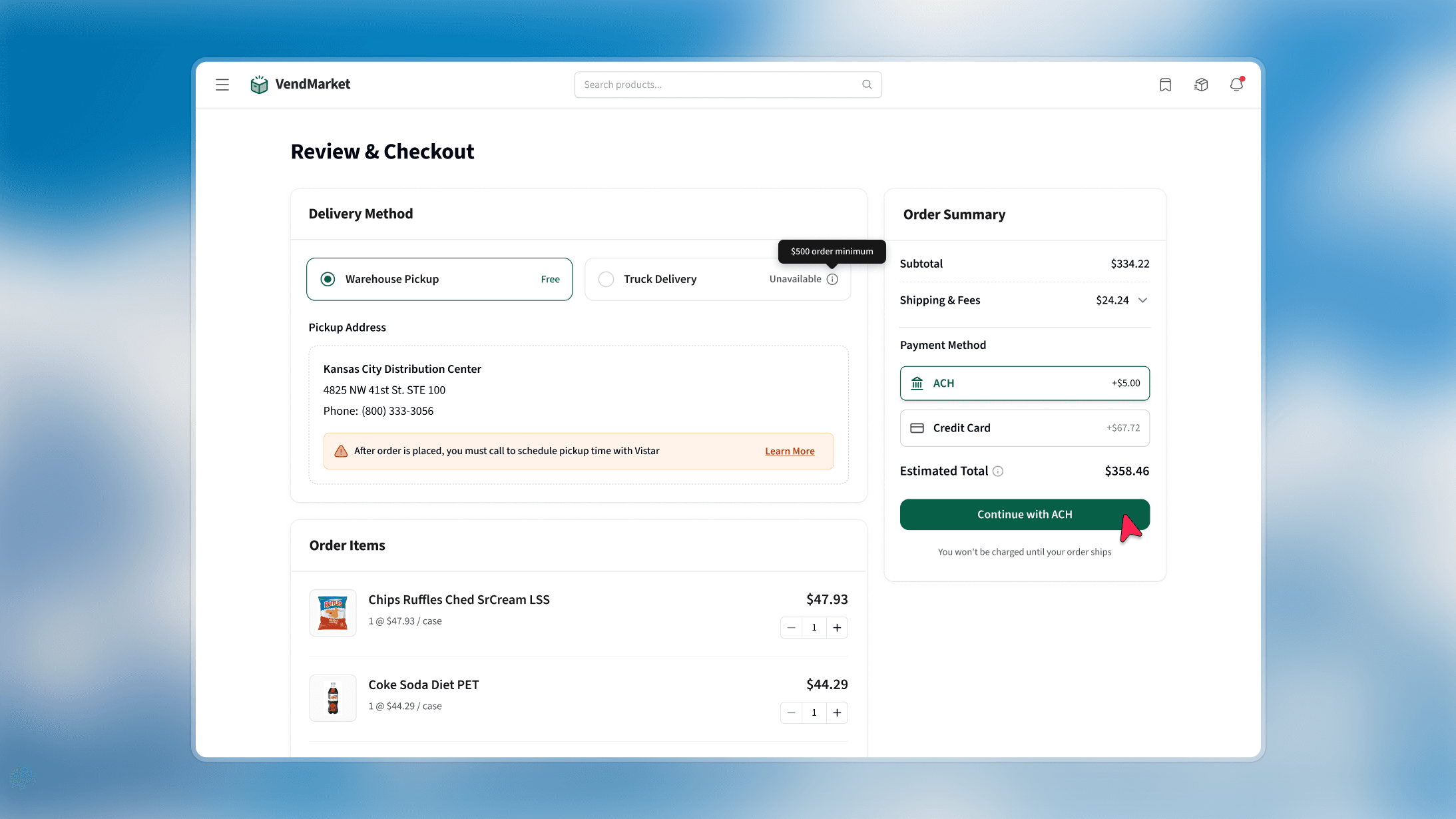Select the Warehouse Pickup radio button
The height and width of the screenshot is (819, 1456).
[327, 279]
